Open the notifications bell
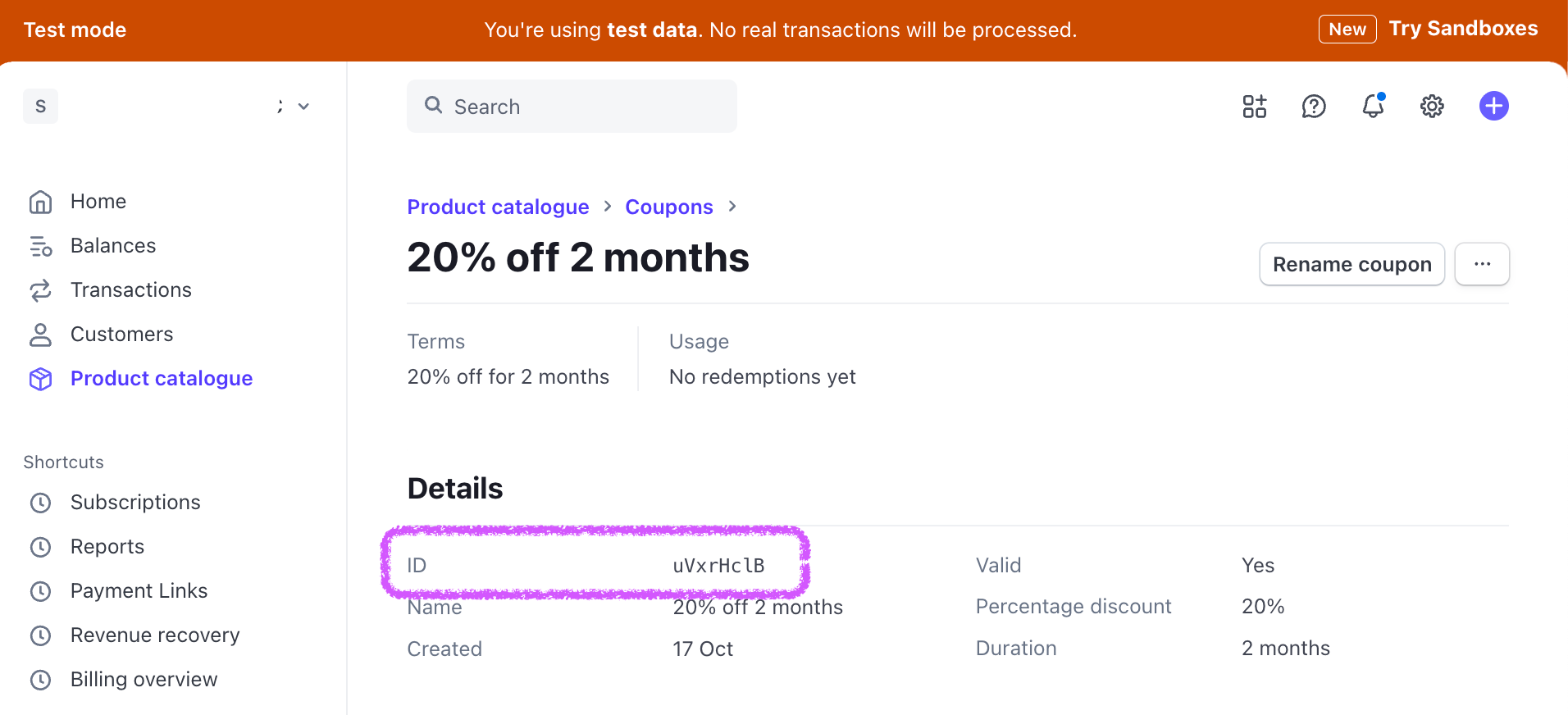This screenshot has width=1568, height=715. tap(1373, 107)
